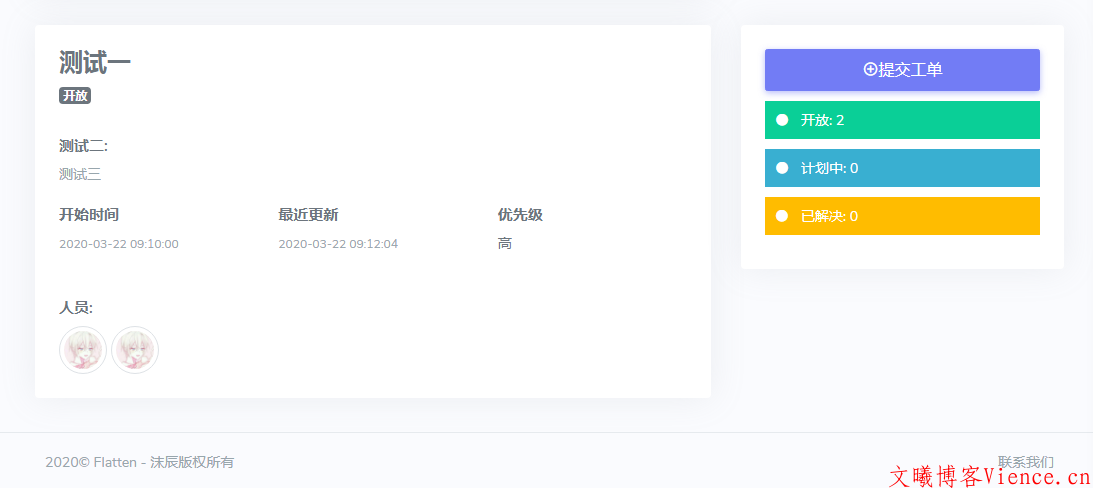The height and width of the screenshot is (488, 1093).
Task: Click the white dot beside 已解决: 0
Action: pos(782,216)
